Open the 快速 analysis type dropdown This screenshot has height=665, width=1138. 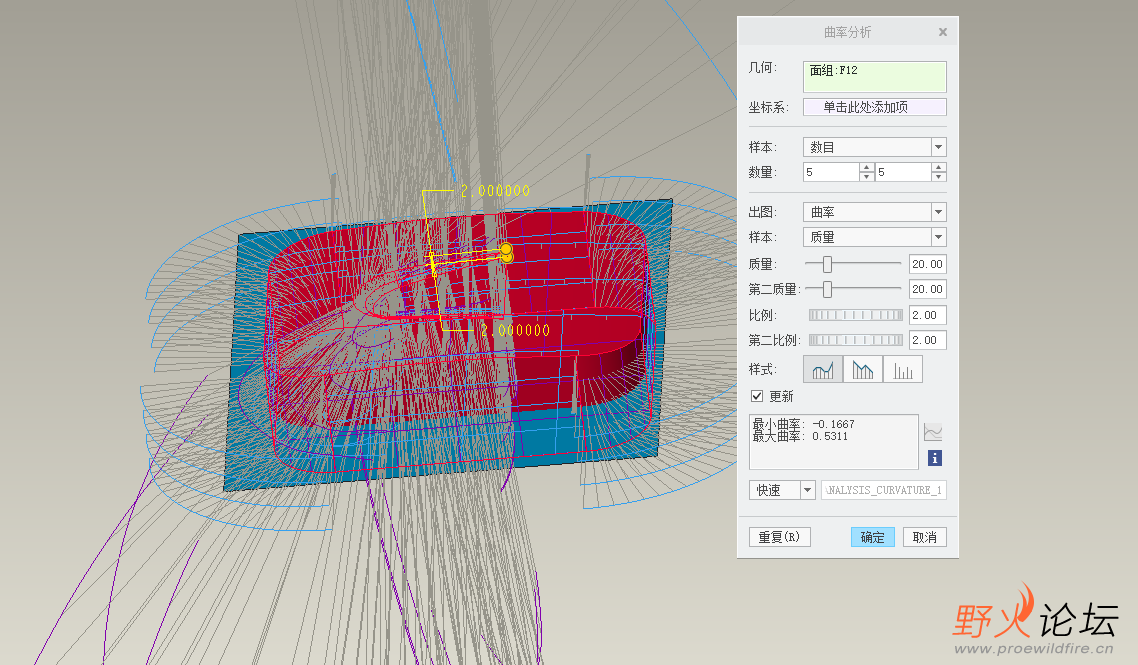(808, 490)
